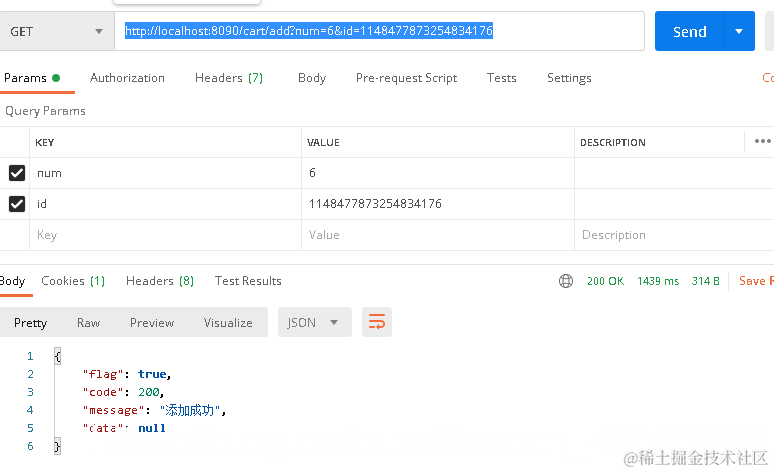The width and height of the screenshot is (774, 473).
Task: Switch to the Params tab
Action: point(32,78)
